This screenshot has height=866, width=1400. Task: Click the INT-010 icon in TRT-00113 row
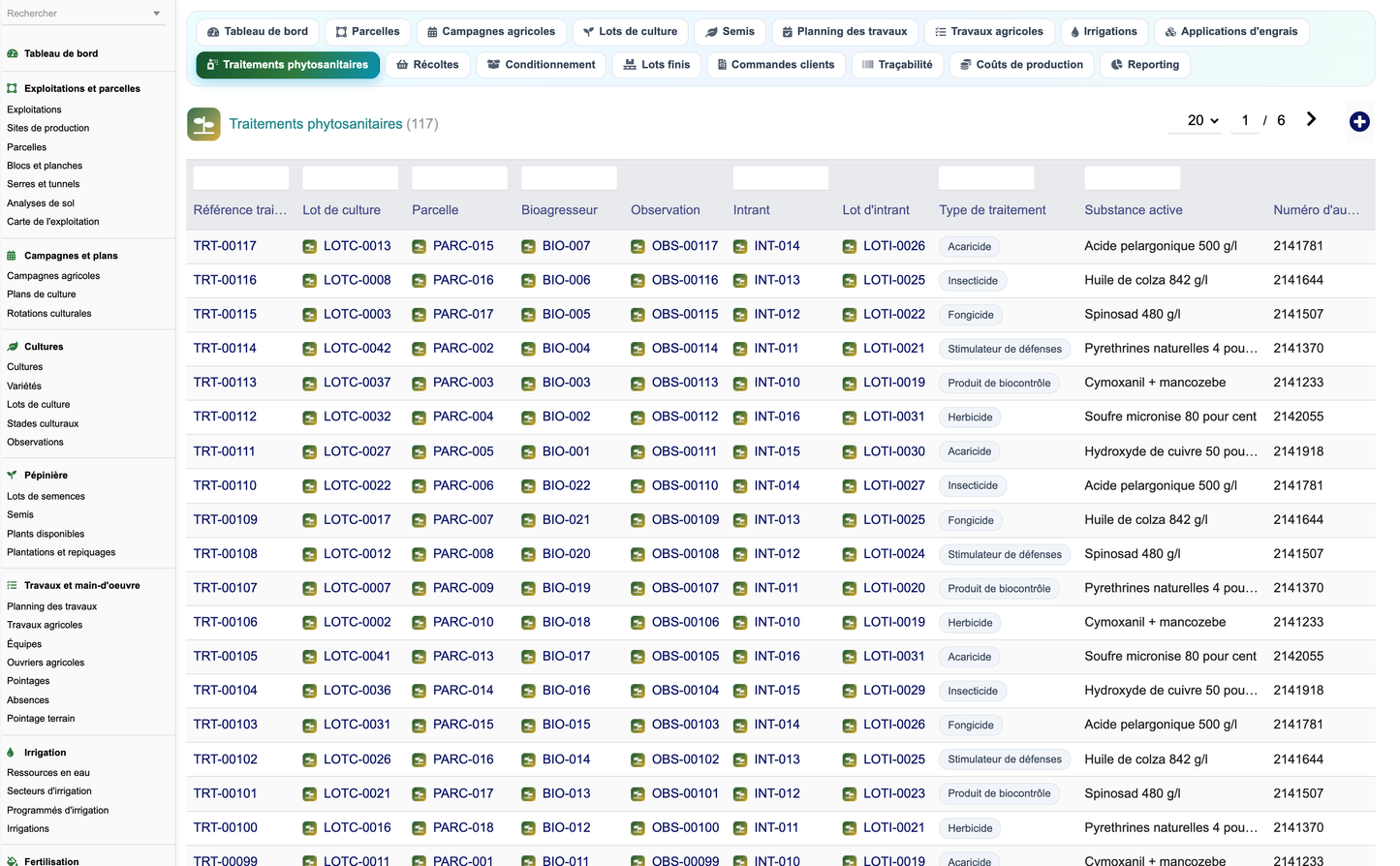[x=740, y=383]
